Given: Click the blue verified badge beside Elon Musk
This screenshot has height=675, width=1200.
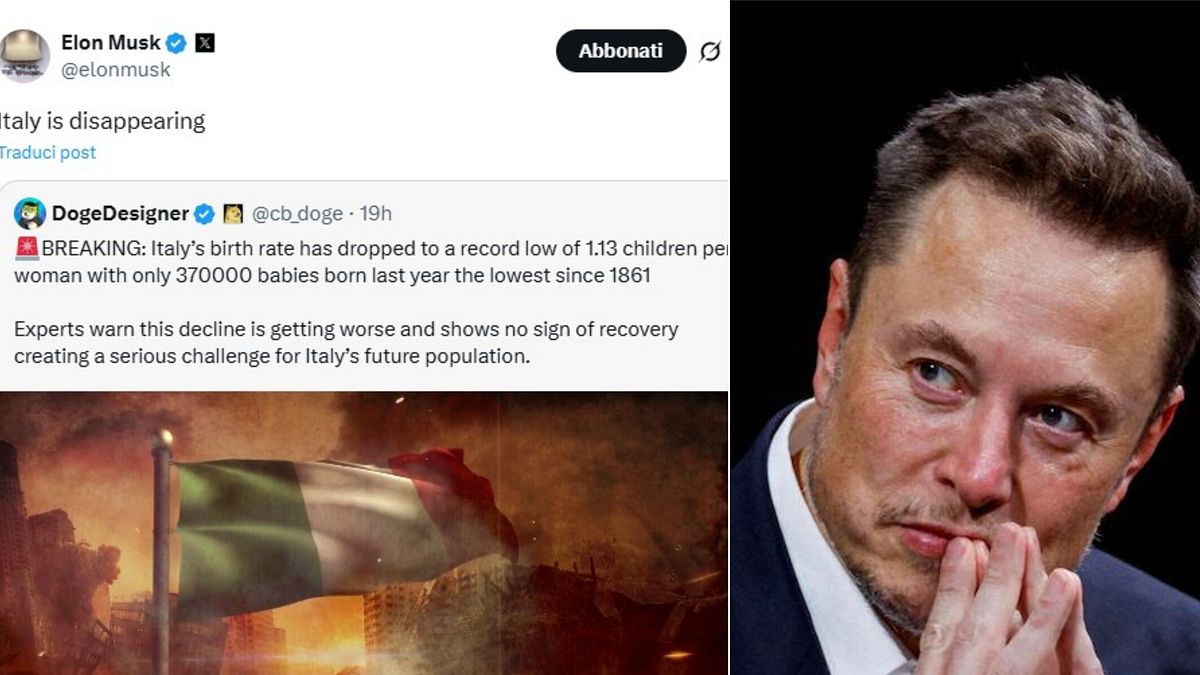Looking at the screenshot, I should point(177,43).
